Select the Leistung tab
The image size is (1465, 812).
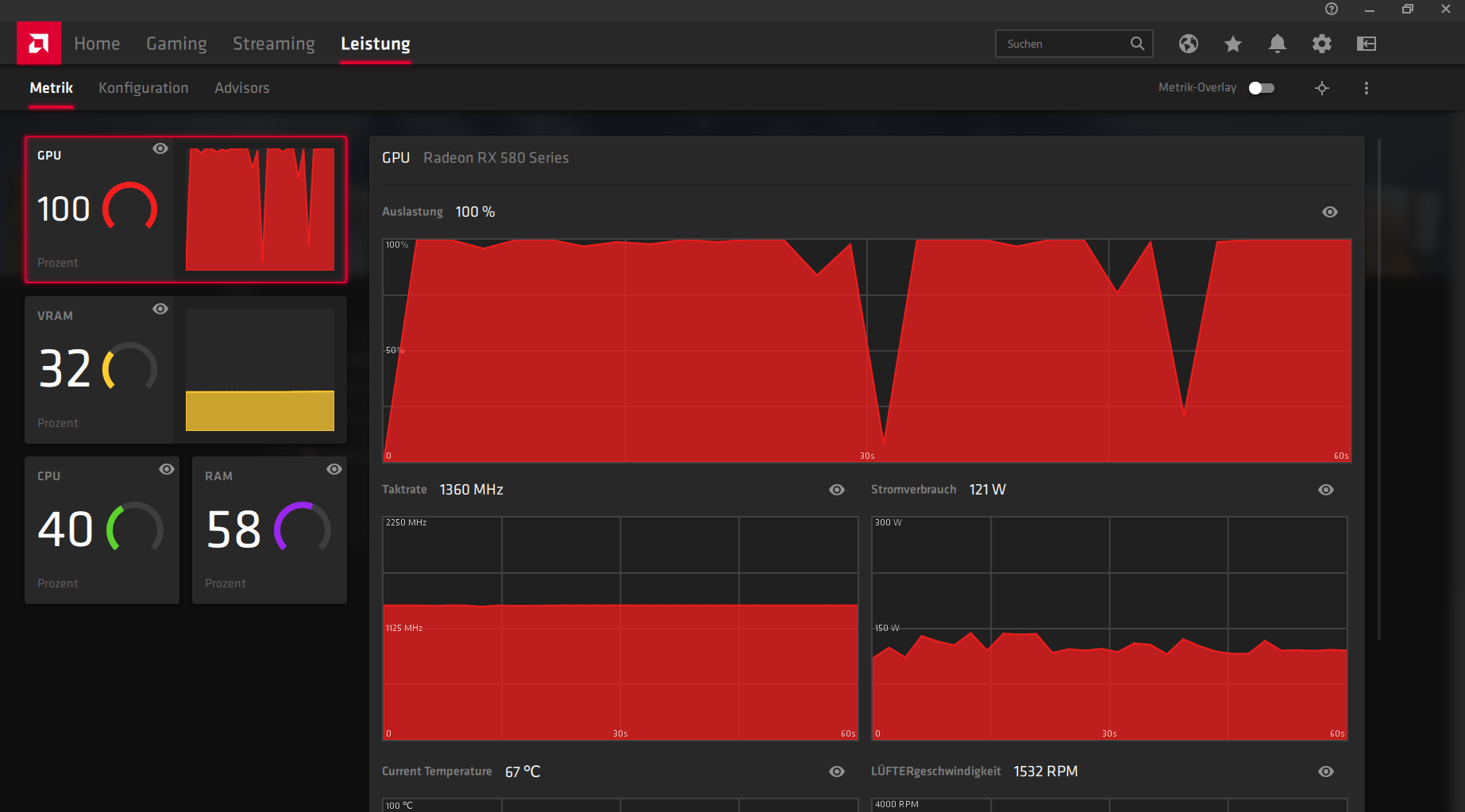click(376, 44)
